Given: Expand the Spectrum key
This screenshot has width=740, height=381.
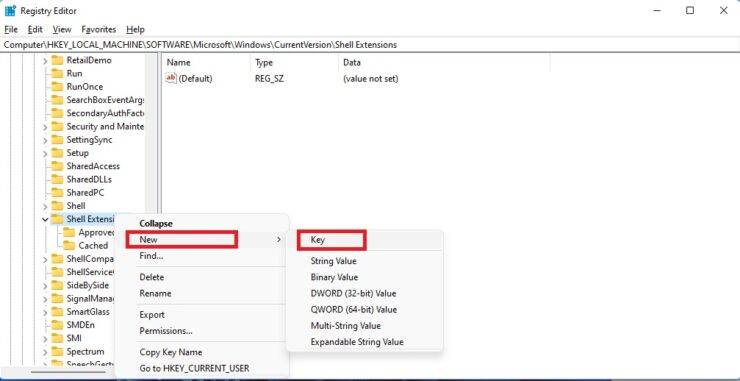Looking at the screenshot, I should [45, 351].
